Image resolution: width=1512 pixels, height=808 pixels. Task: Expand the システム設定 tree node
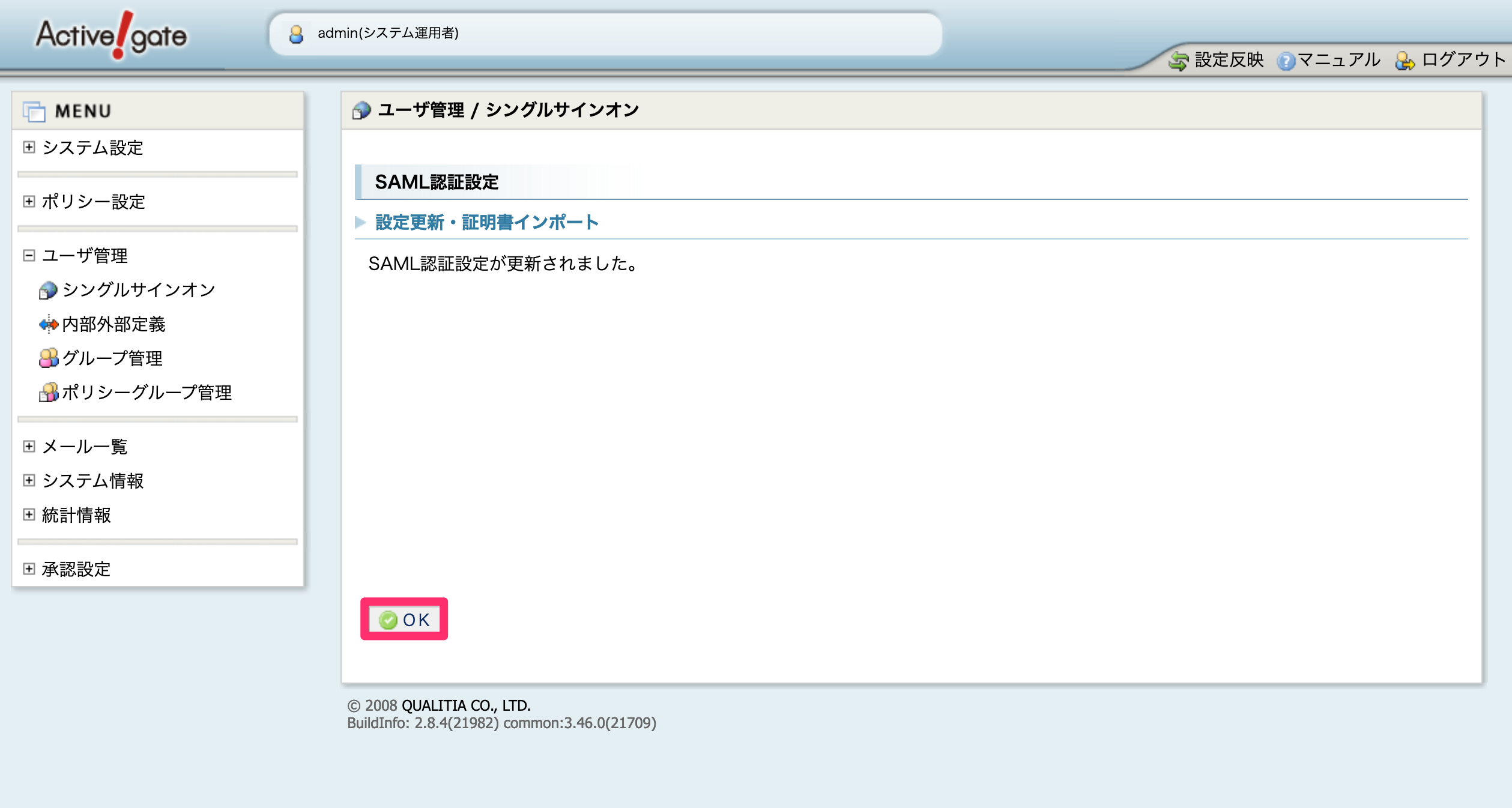(29, 147)
